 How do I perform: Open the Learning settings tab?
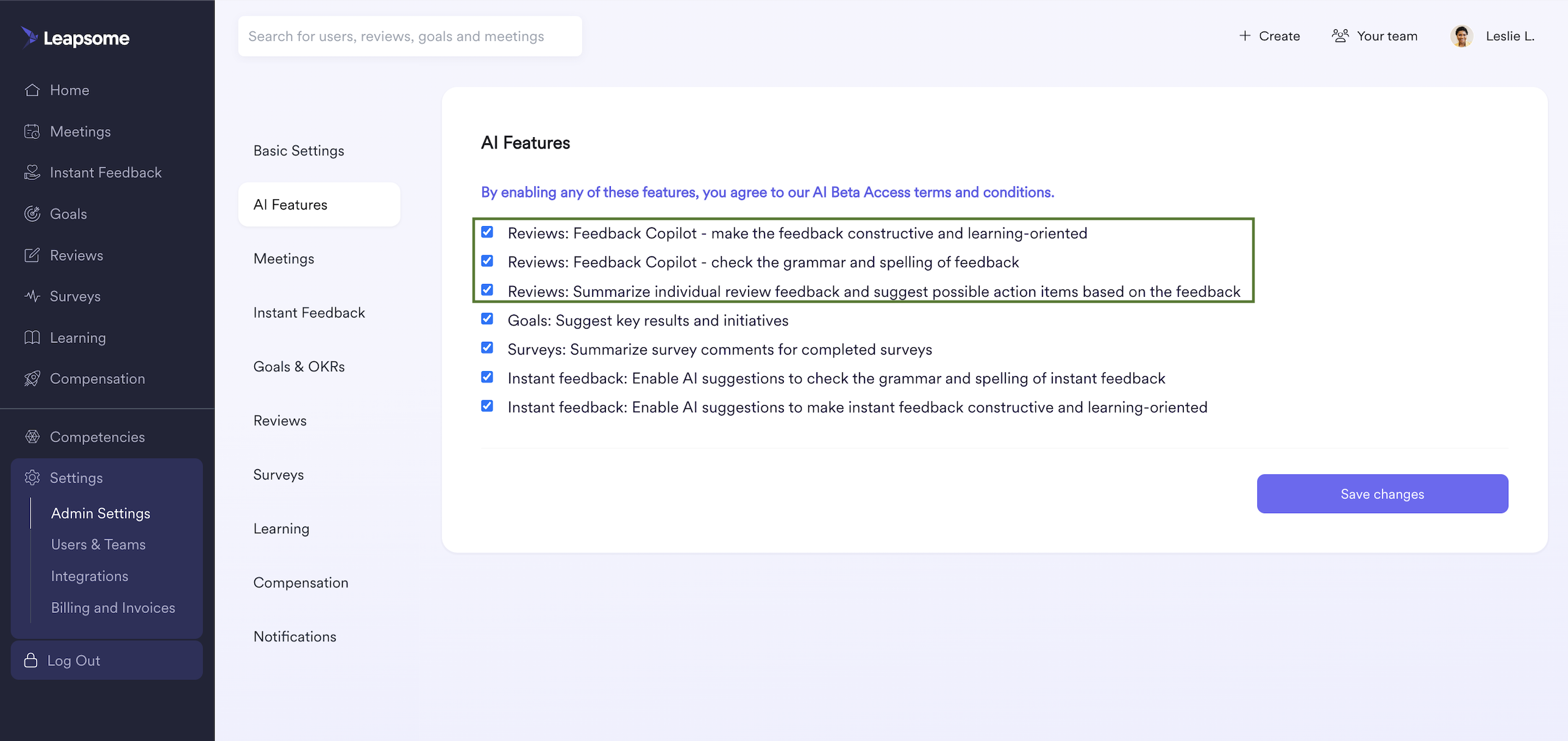coord(282,528)
